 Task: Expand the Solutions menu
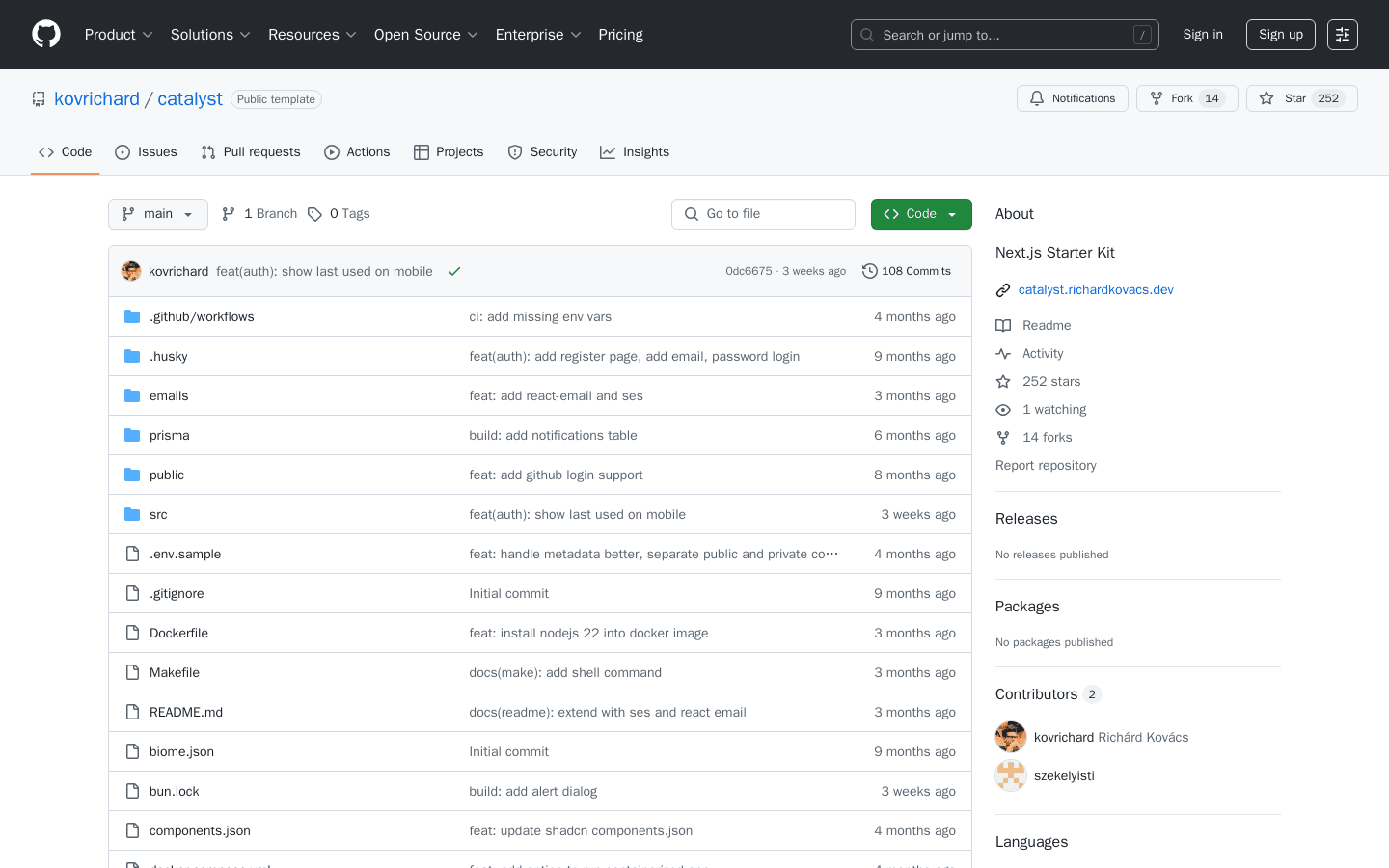[210, 35]
